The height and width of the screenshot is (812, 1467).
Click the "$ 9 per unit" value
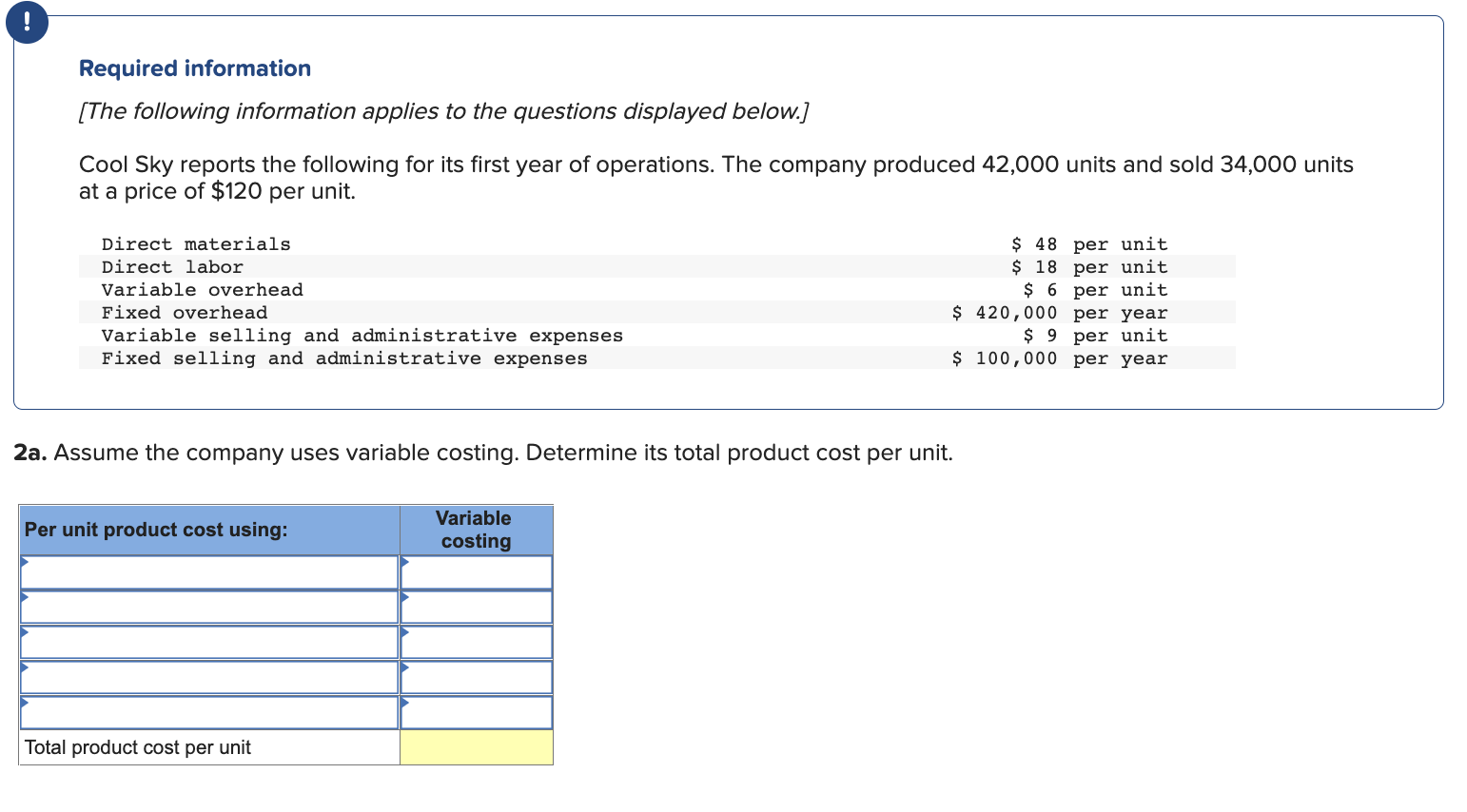coord(1095,336)
